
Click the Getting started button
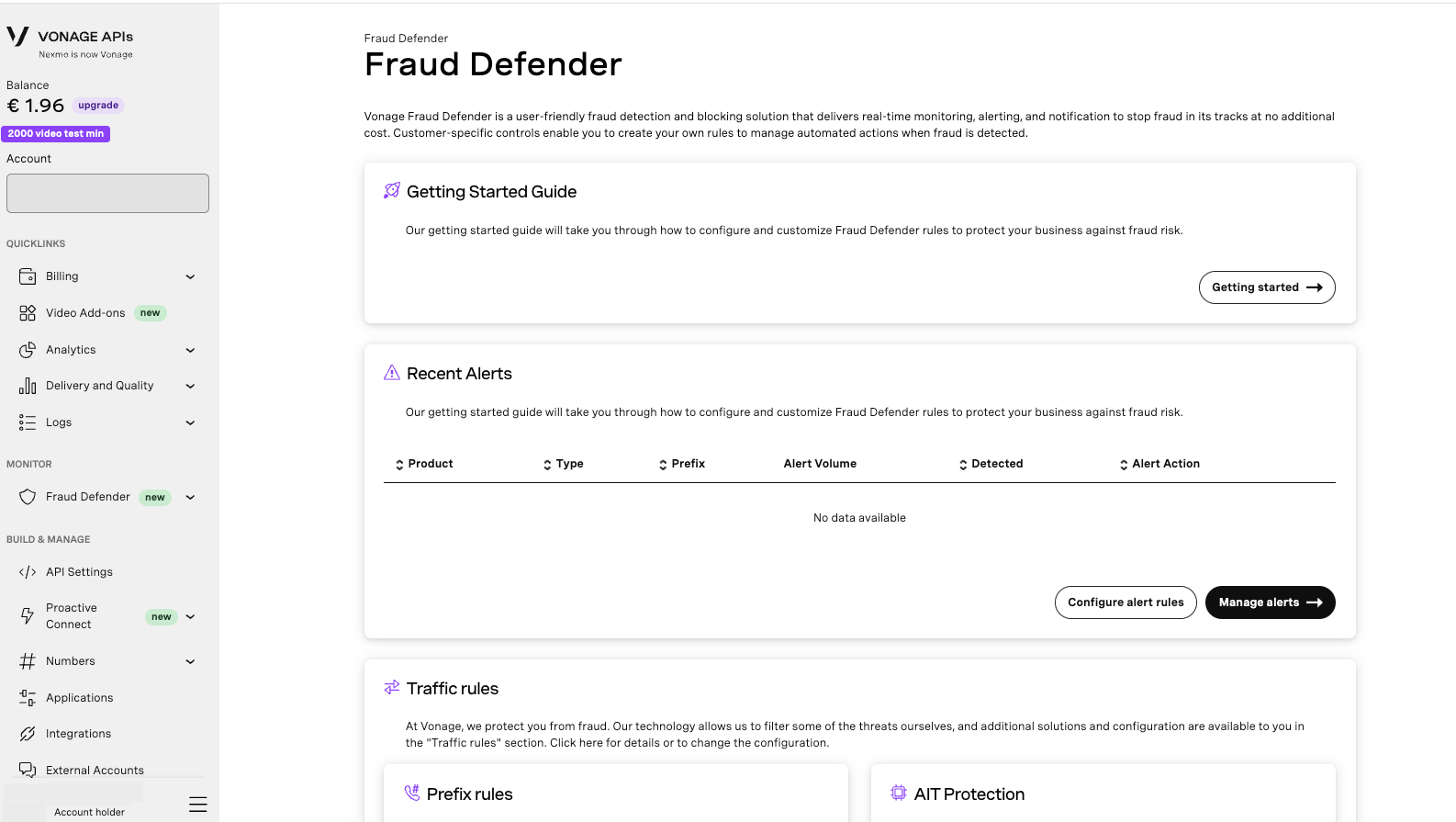1266,287
